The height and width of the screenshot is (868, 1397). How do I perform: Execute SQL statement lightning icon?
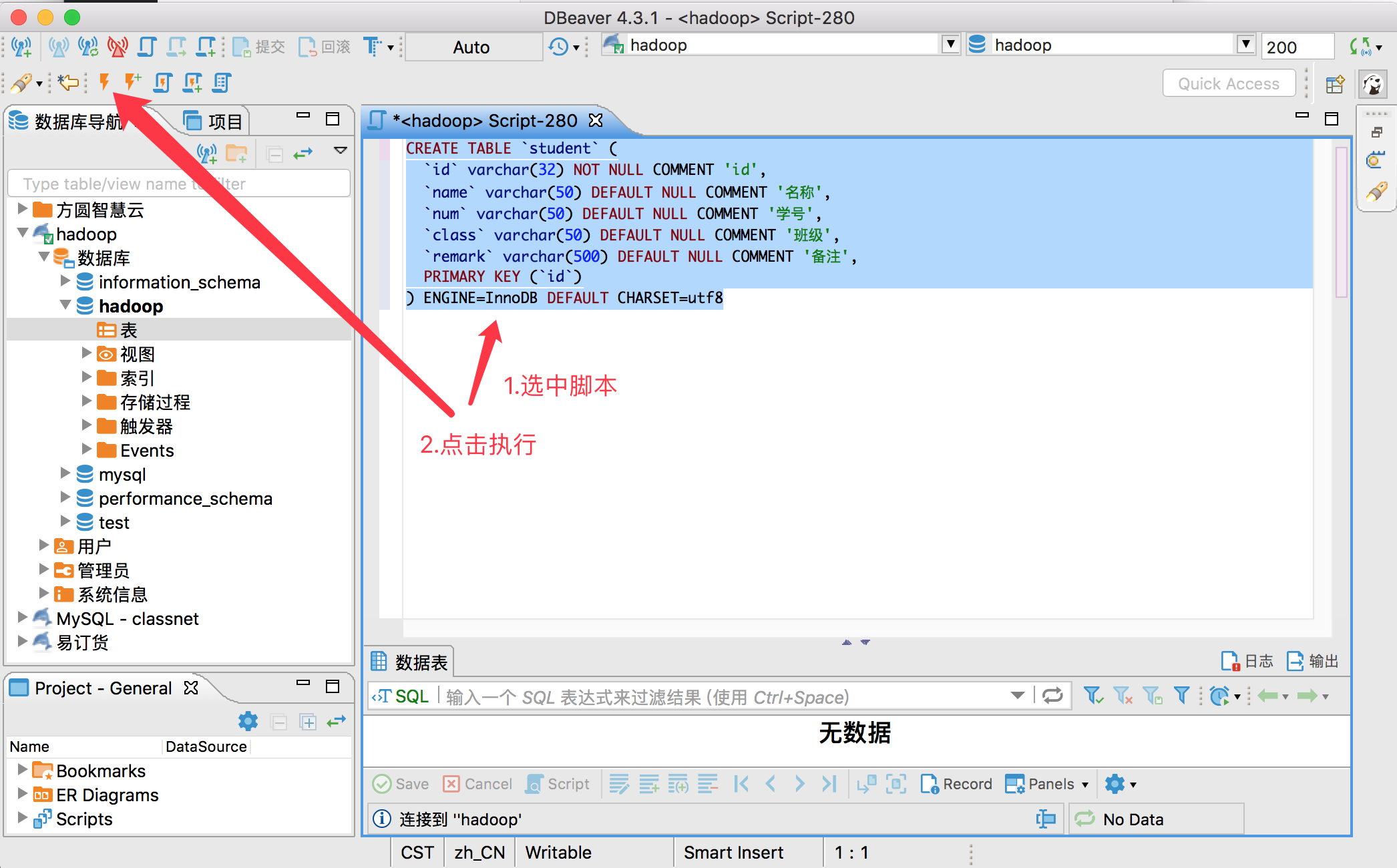coord(104,82)
